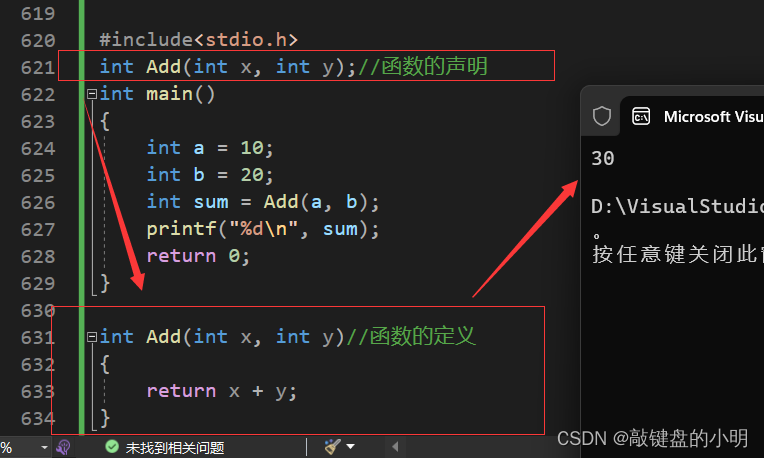Image resolution: width=764 pixels, height=458 pixels.
Task: Click line number 620
Action: click(38, 40)
